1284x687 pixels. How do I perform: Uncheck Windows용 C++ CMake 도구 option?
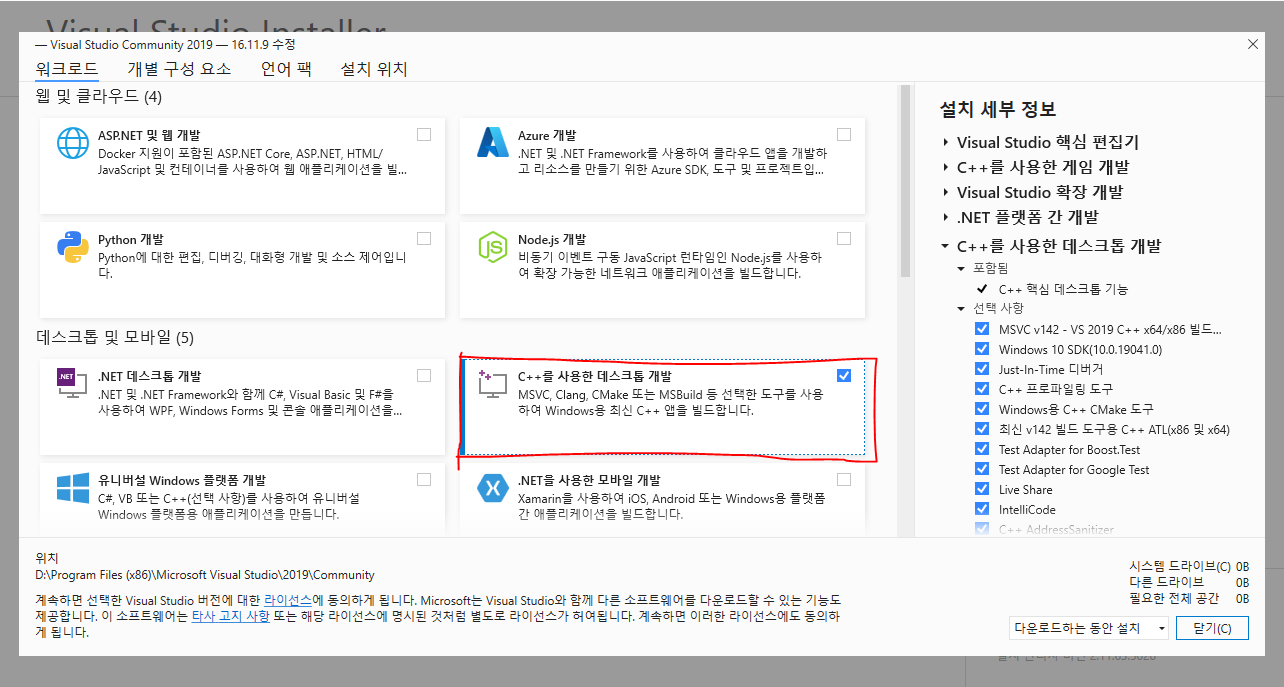click(981, 409)
